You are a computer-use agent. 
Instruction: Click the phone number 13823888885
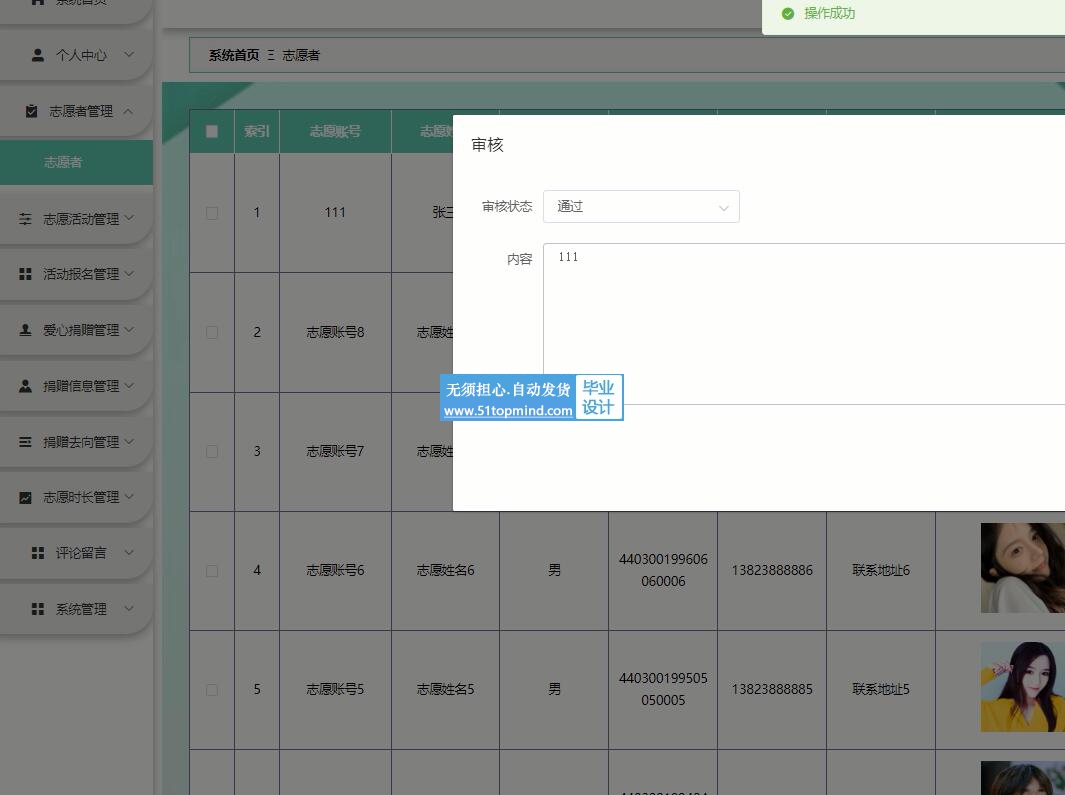[772, 690]
